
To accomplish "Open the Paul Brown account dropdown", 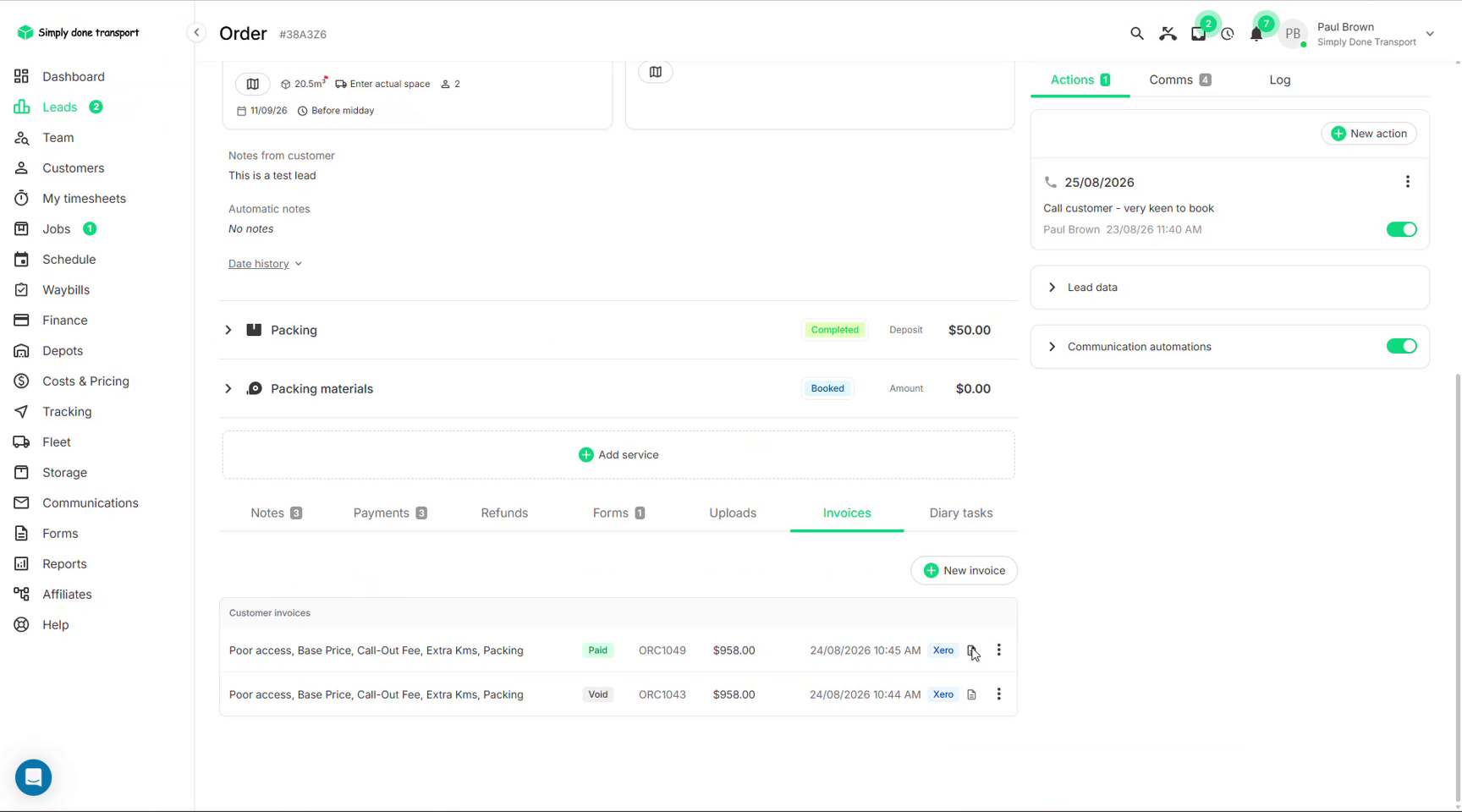I will (x=1429, y=34).
